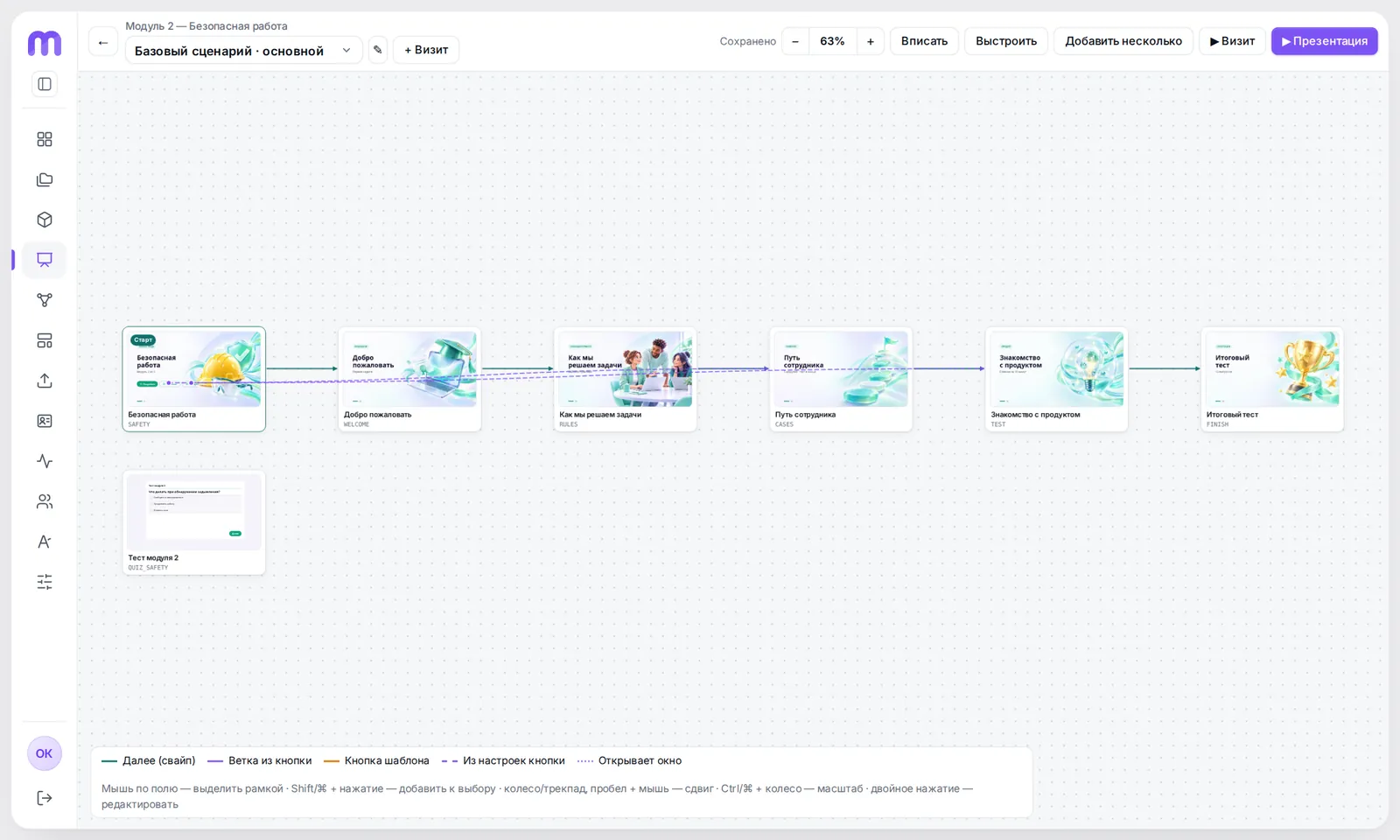Select the Безопасная работа slide card
This screenshot has height=840, width=1400.
click(x=194, y=379)
